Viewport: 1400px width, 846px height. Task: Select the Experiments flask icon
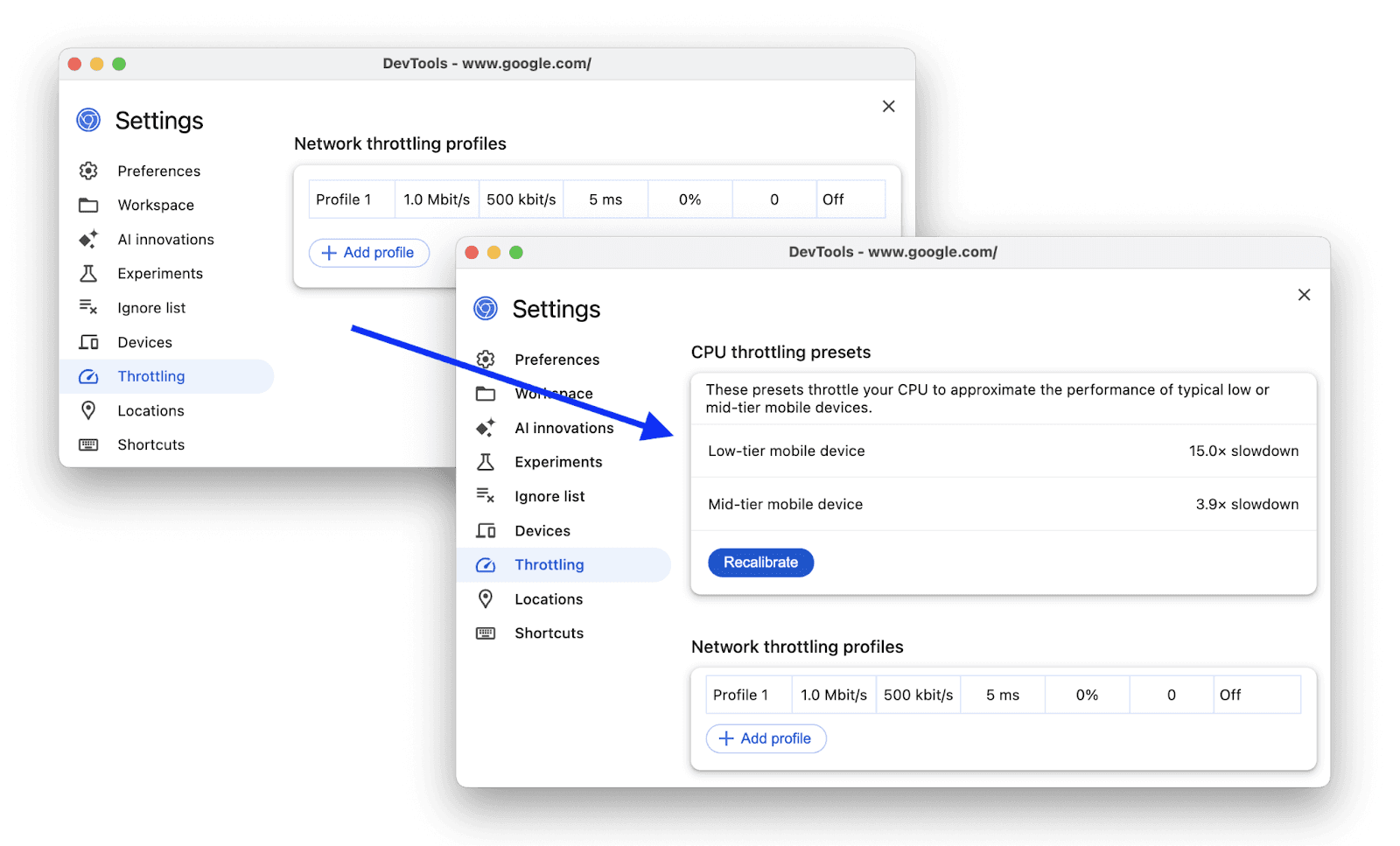[486, 462]
